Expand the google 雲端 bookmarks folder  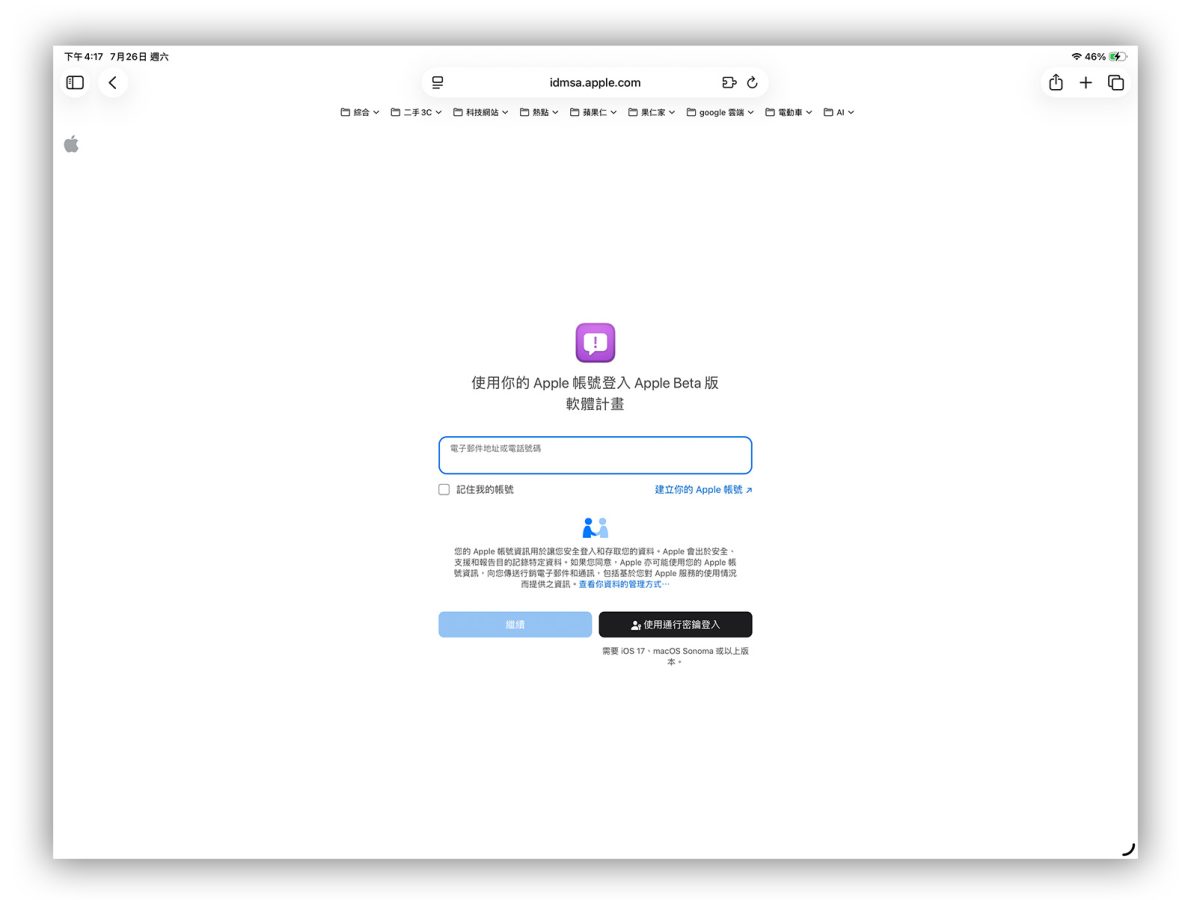720,113
